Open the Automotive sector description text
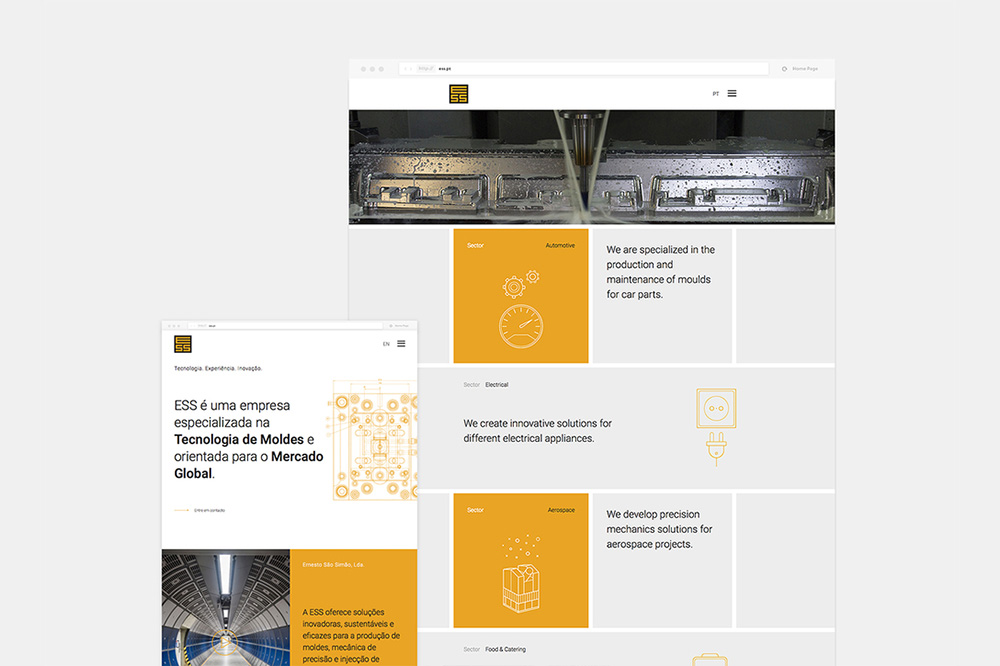This screenshot has height=666, width=1000. 660,272
